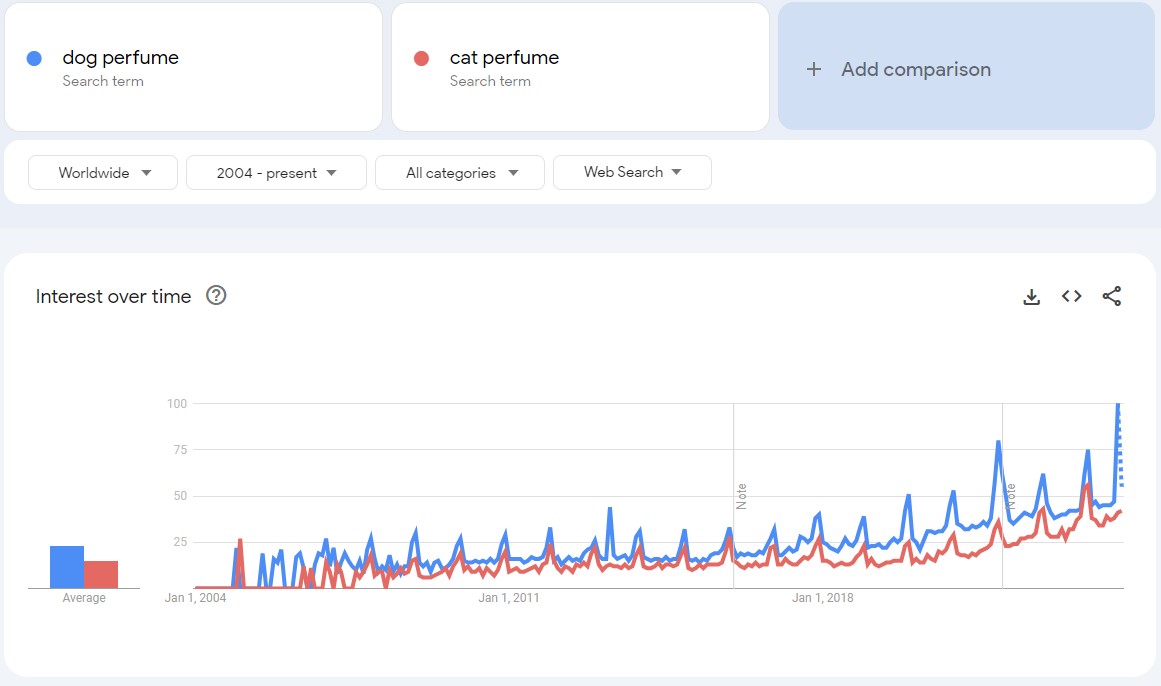Click the Interest over time heading
The image size is (1161, 686).
point(113,296)
